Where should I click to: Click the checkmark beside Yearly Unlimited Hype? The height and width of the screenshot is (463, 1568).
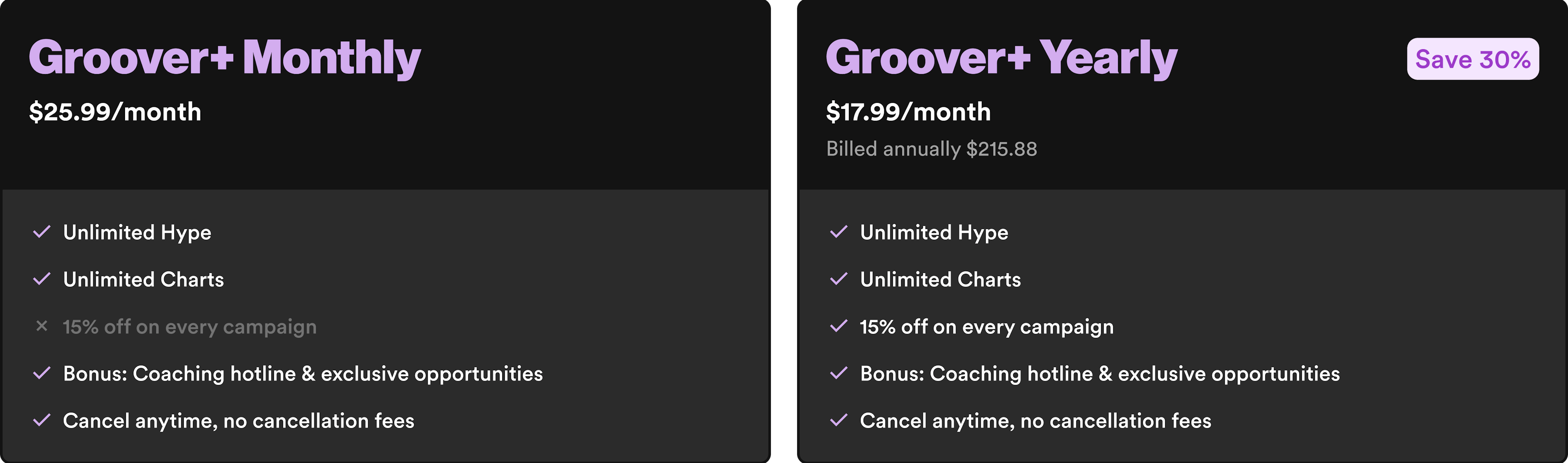(838, 232)
